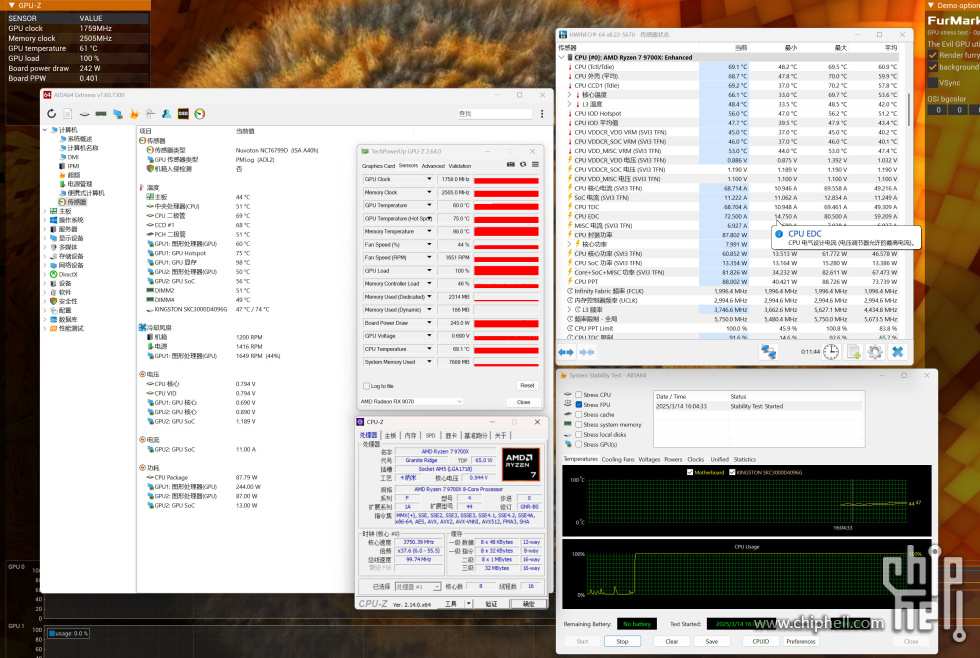Click the greyed double-arrow icon in HWiNFO toolbar

587,352
